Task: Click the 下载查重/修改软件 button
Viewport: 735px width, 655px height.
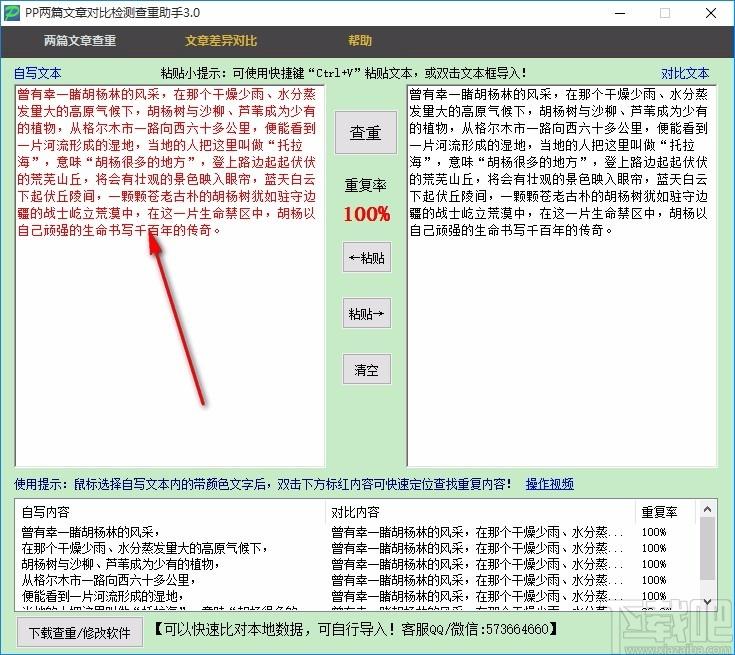Action: click(x=80, y=632)
